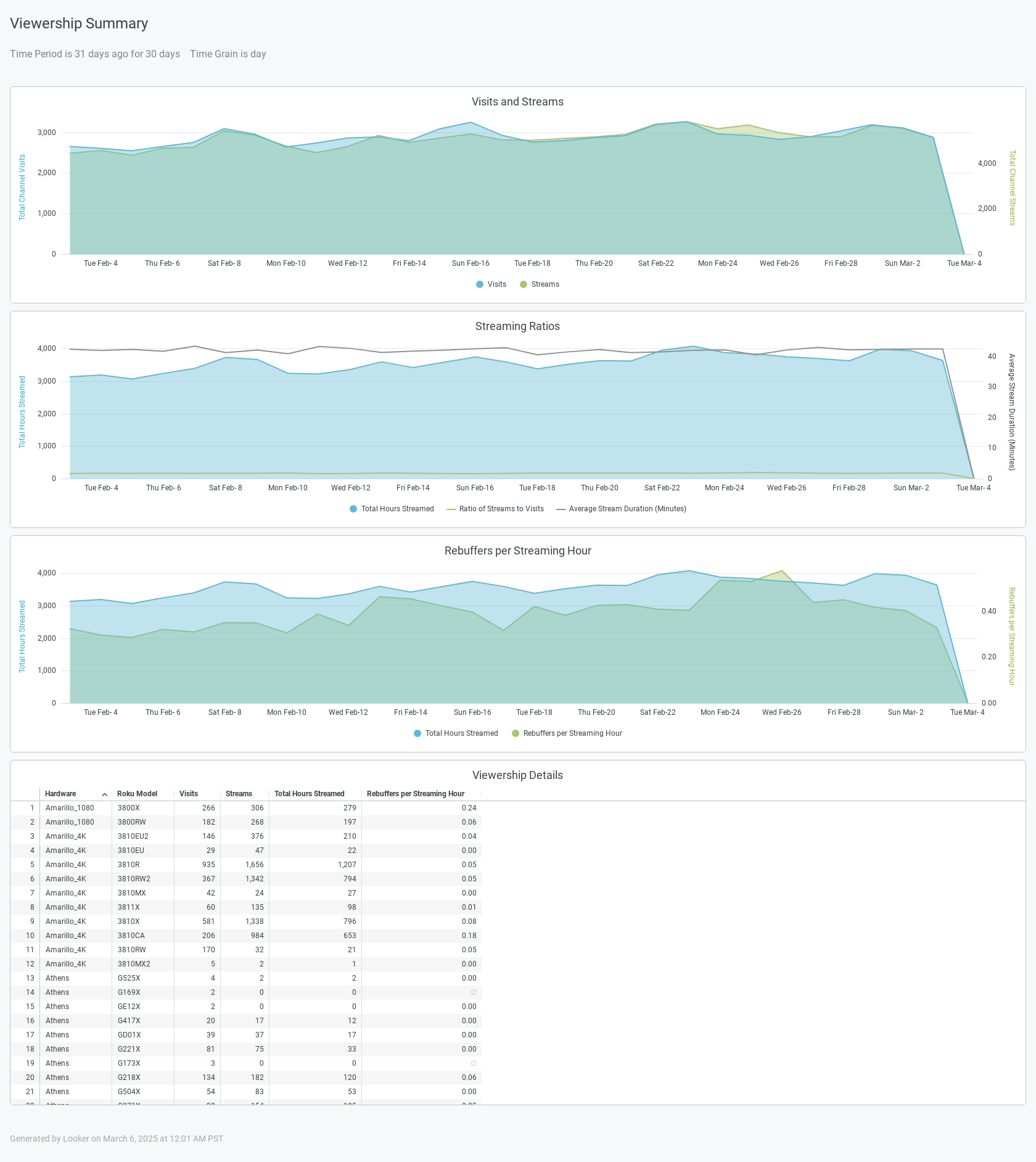1036x1162 pixels.
Task: Click the null rebuffers icon for G173X
Action: [x=474, y=1063]
